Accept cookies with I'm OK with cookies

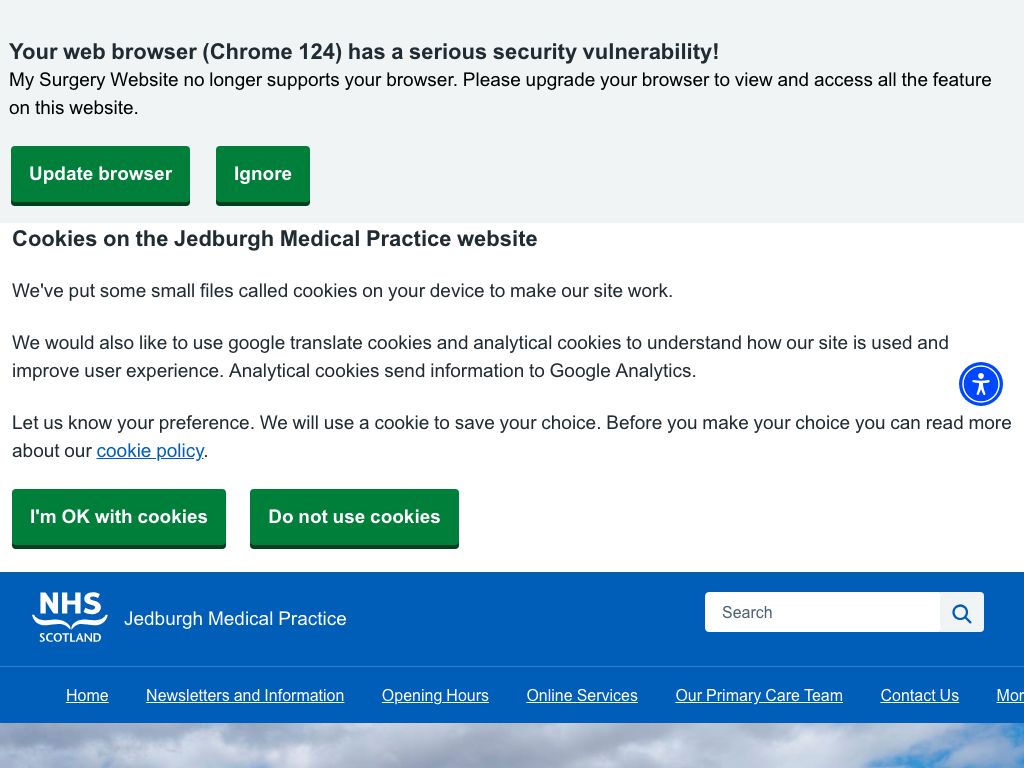pos(119,518)
